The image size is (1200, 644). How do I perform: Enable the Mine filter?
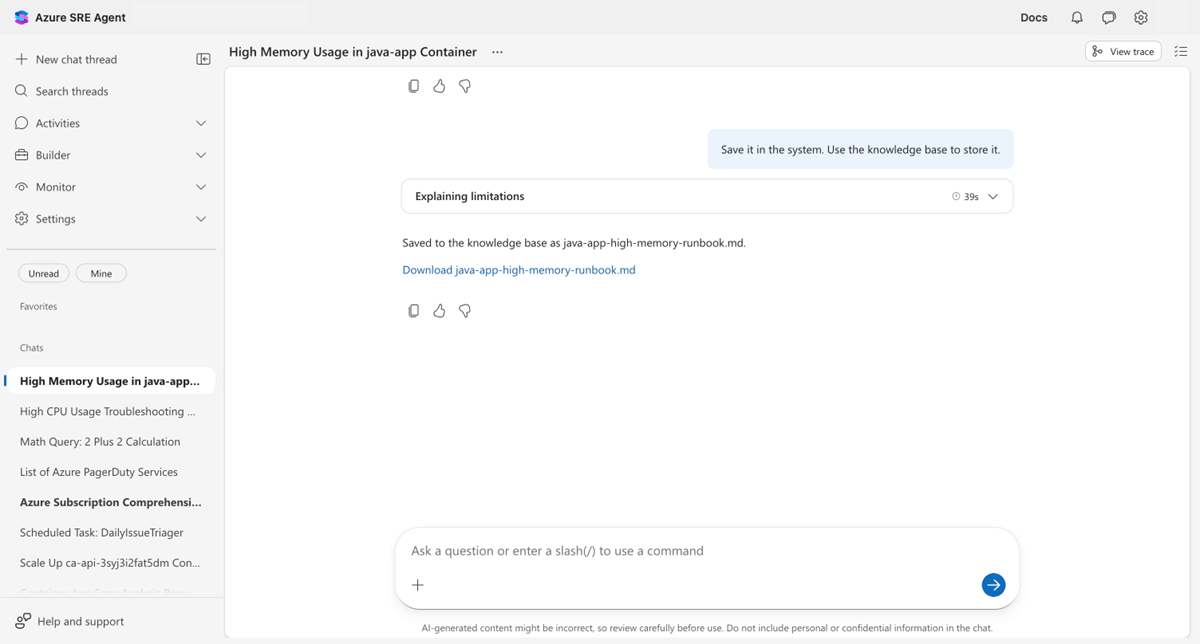(x=100, y=272)
